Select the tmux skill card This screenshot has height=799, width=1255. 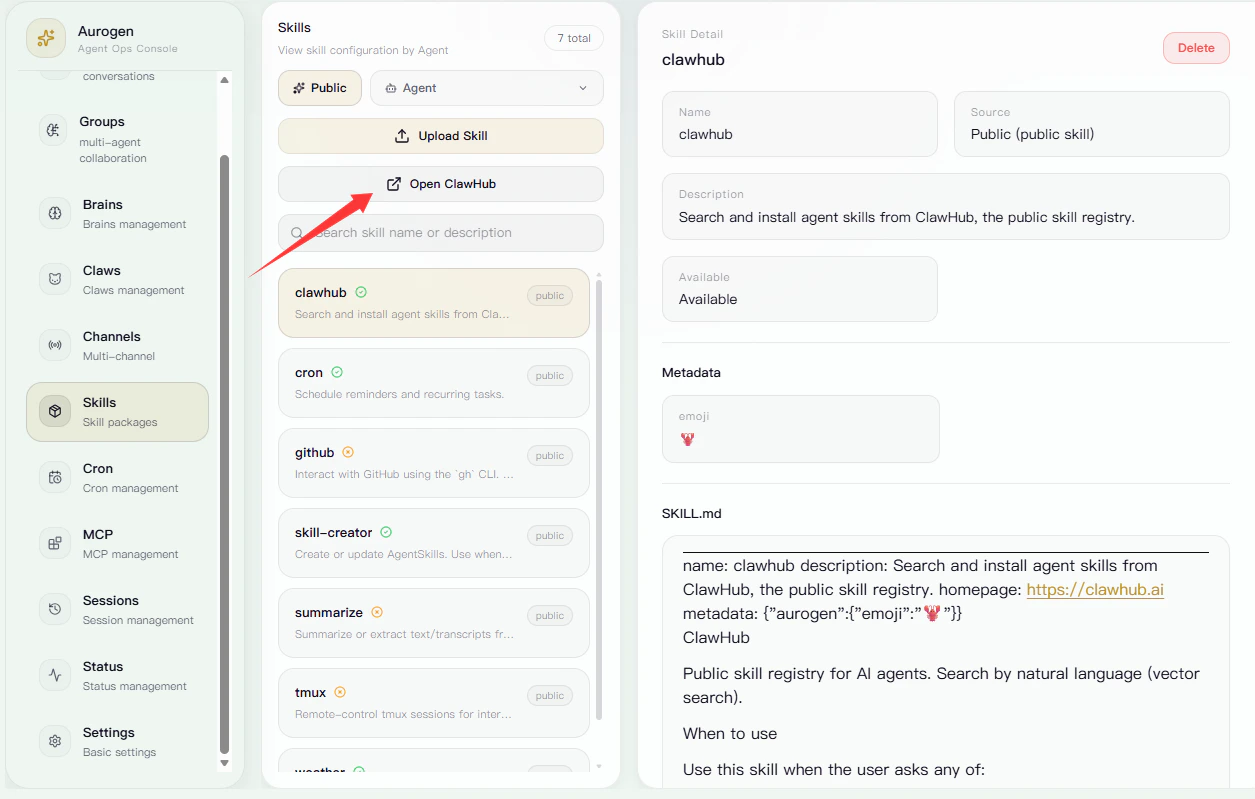click(434, 703)
